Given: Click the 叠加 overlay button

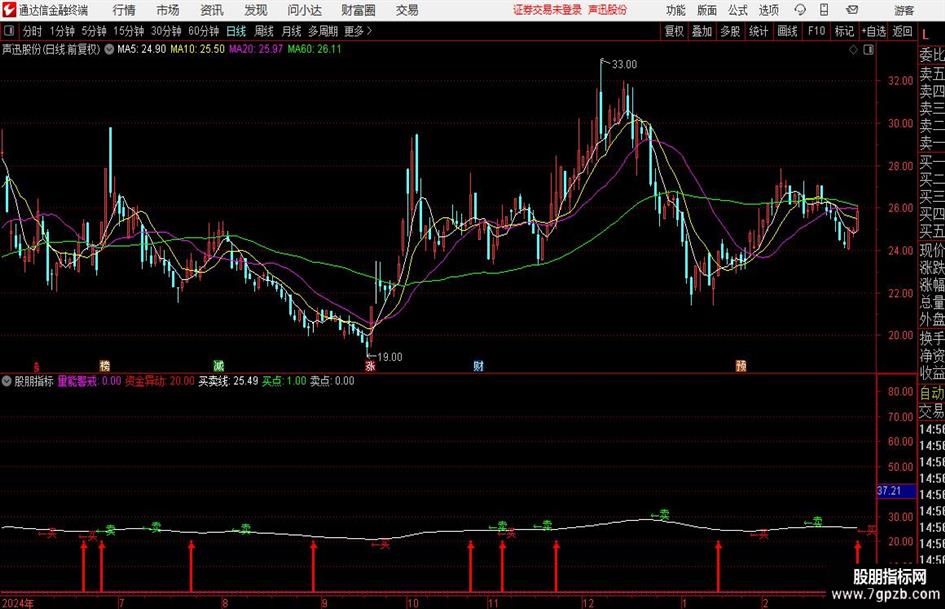Looking at the screenshot, I should [x=702, y=31].
